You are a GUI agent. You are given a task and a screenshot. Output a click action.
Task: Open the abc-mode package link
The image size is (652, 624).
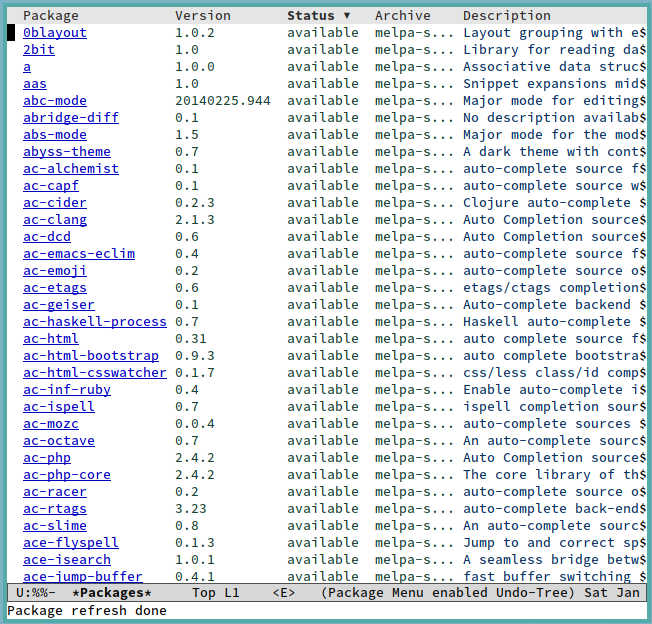pyautogui.click(x=55, y=101)
